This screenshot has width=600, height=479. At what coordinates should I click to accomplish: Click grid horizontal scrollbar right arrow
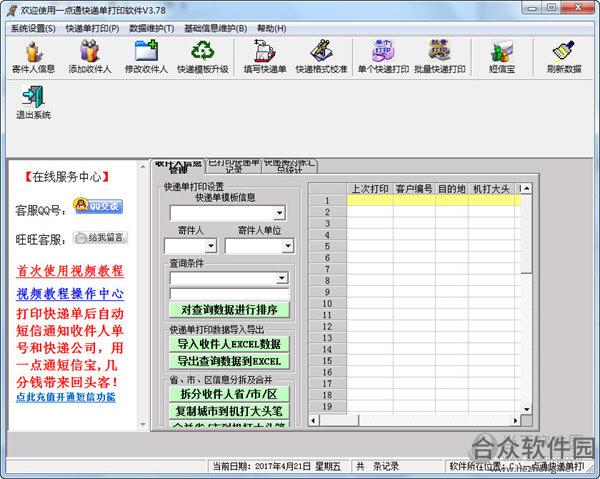click(515, 420)
